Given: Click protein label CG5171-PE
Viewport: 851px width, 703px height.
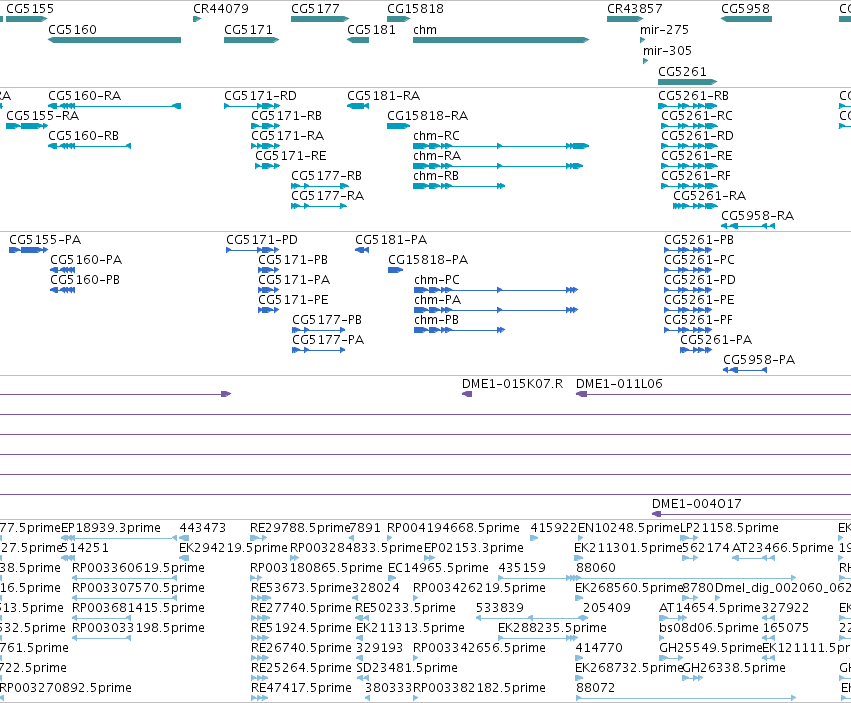Looking at the screenshot, I should [x=293, y=300].
